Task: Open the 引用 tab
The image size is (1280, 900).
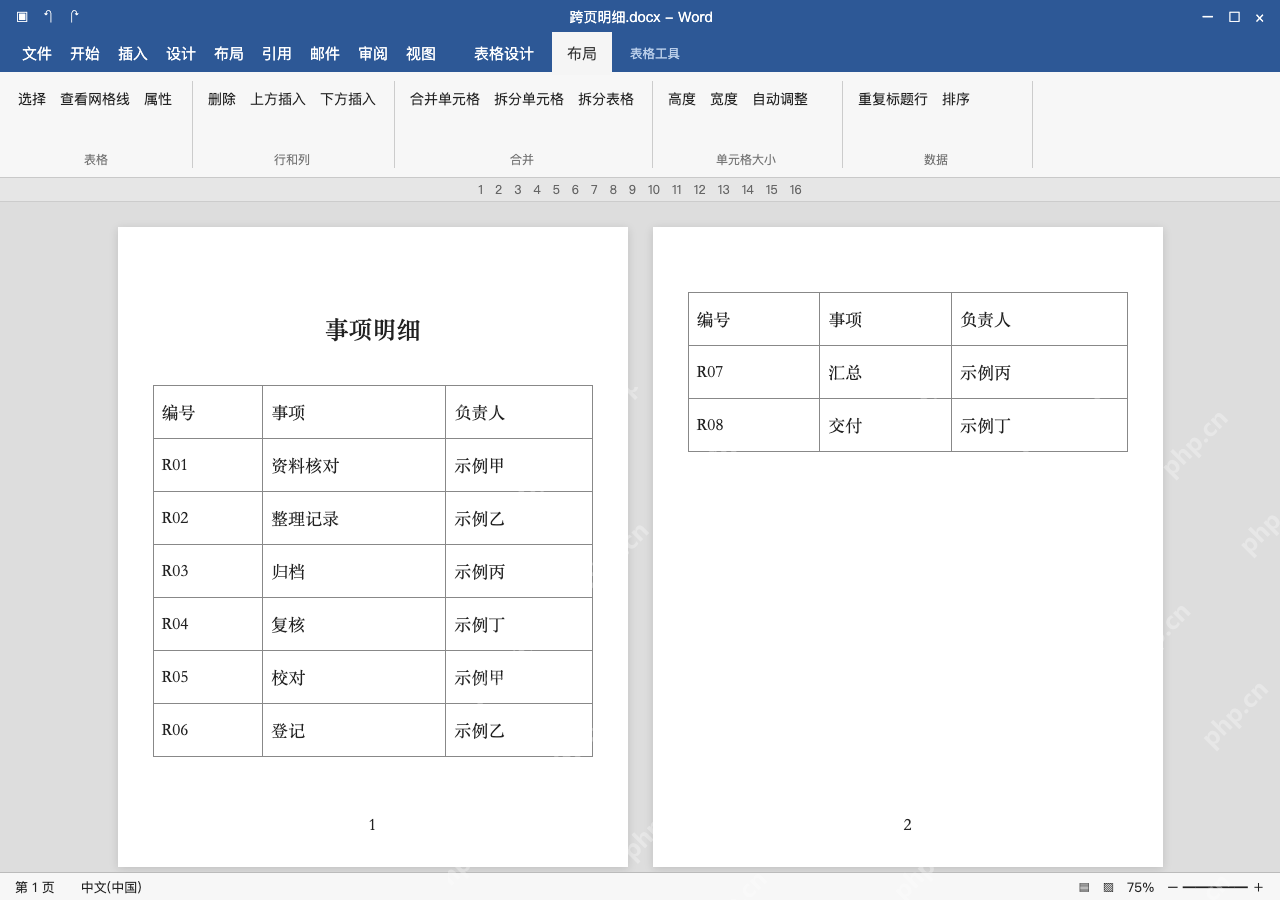Action: click(277, 54)
